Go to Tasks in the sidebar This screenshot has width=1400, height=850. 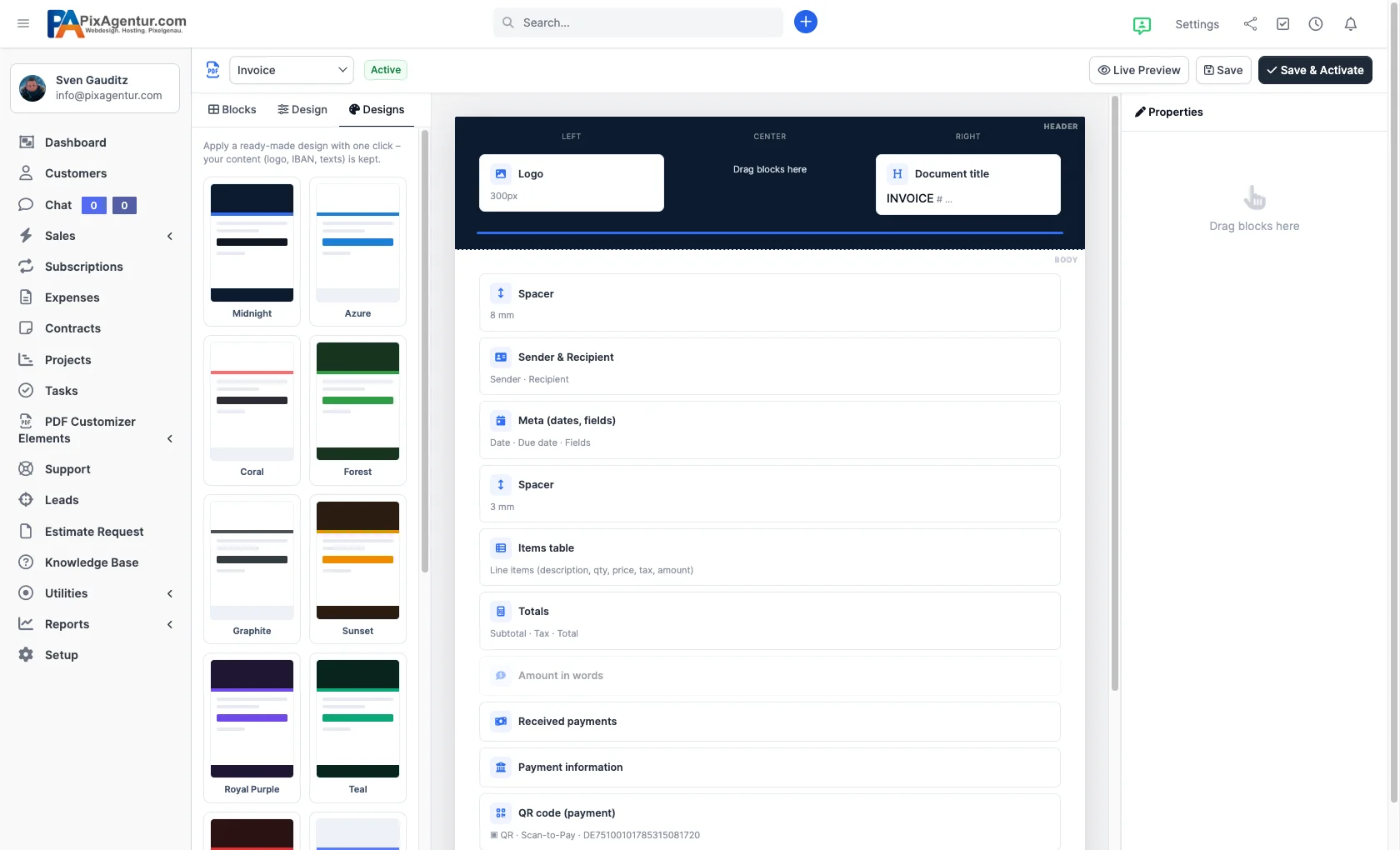point(62,391)
